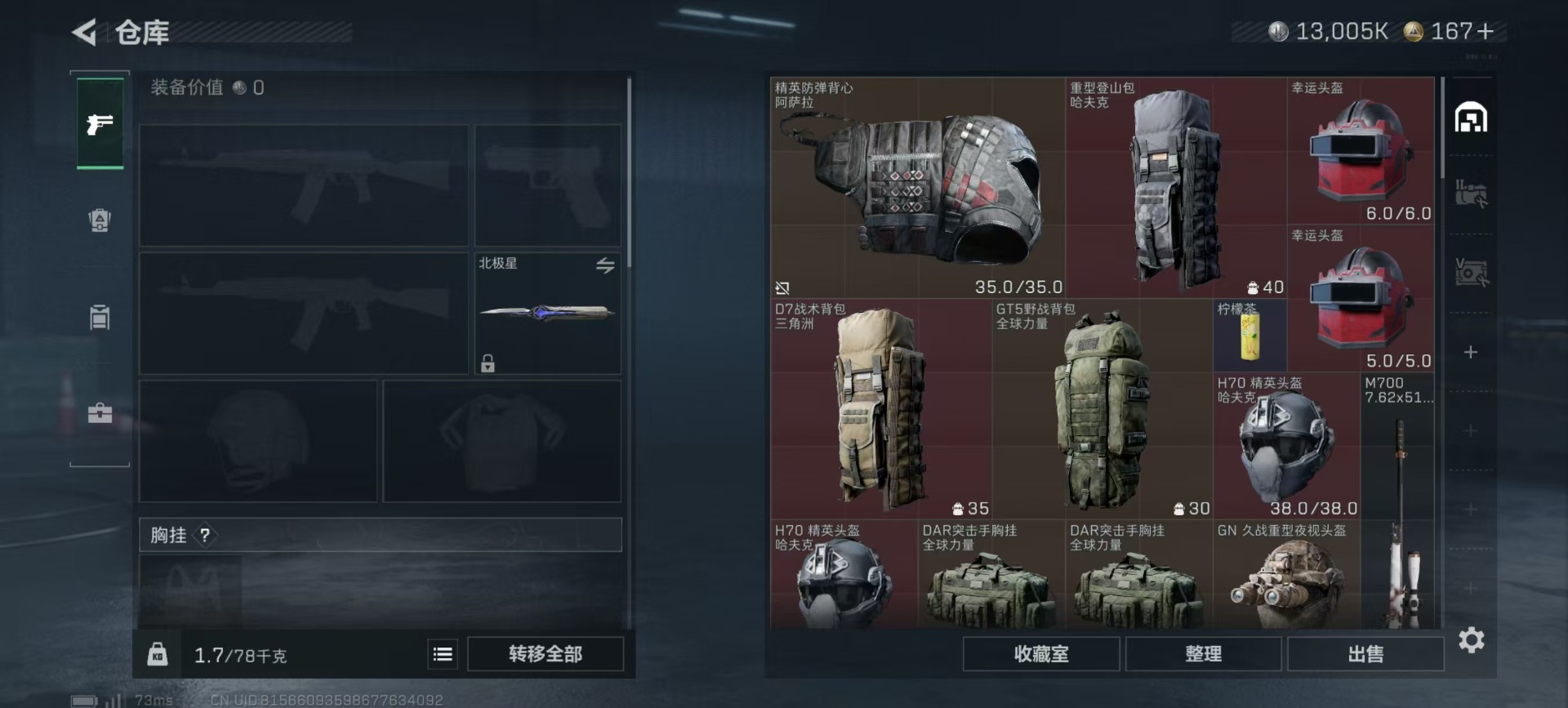Go back using the arrow beside 仓库
This screenshot has width=1568, height=708.
(84, 33)
